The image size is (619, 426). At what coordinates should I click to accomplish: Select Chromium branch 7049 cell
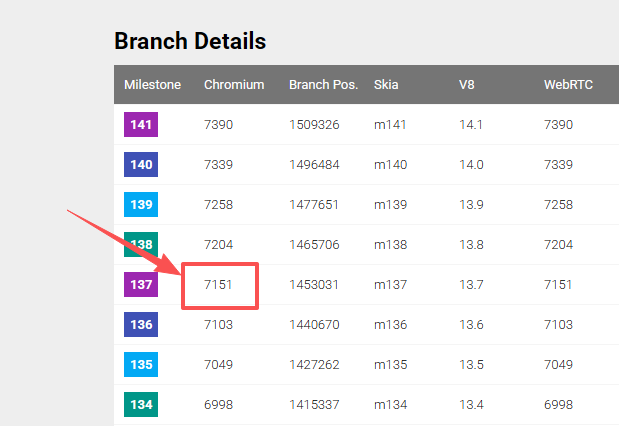tap(218, 364)
